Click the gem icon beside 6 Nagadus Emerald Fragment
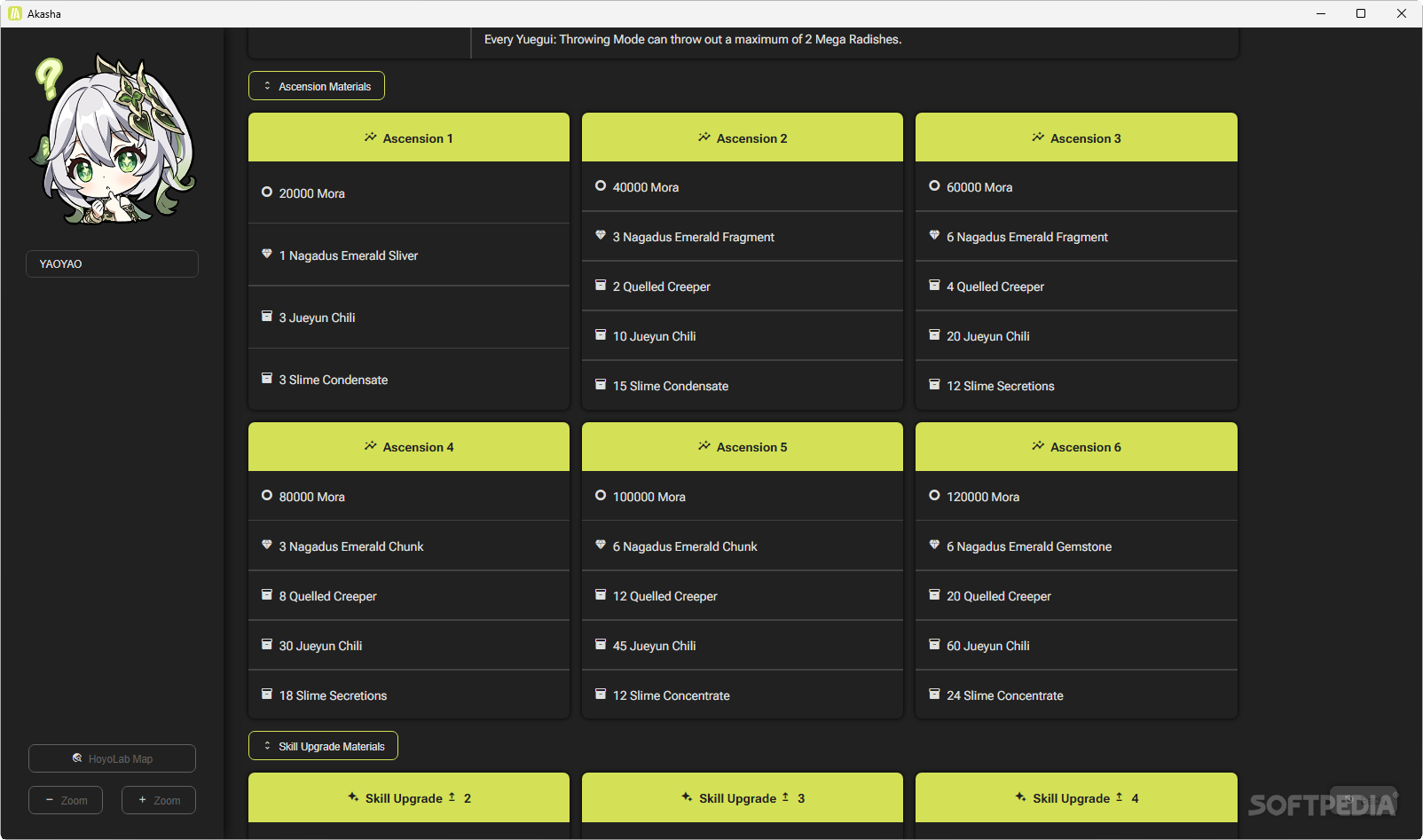1423x840 pixels. click(934, 235)
